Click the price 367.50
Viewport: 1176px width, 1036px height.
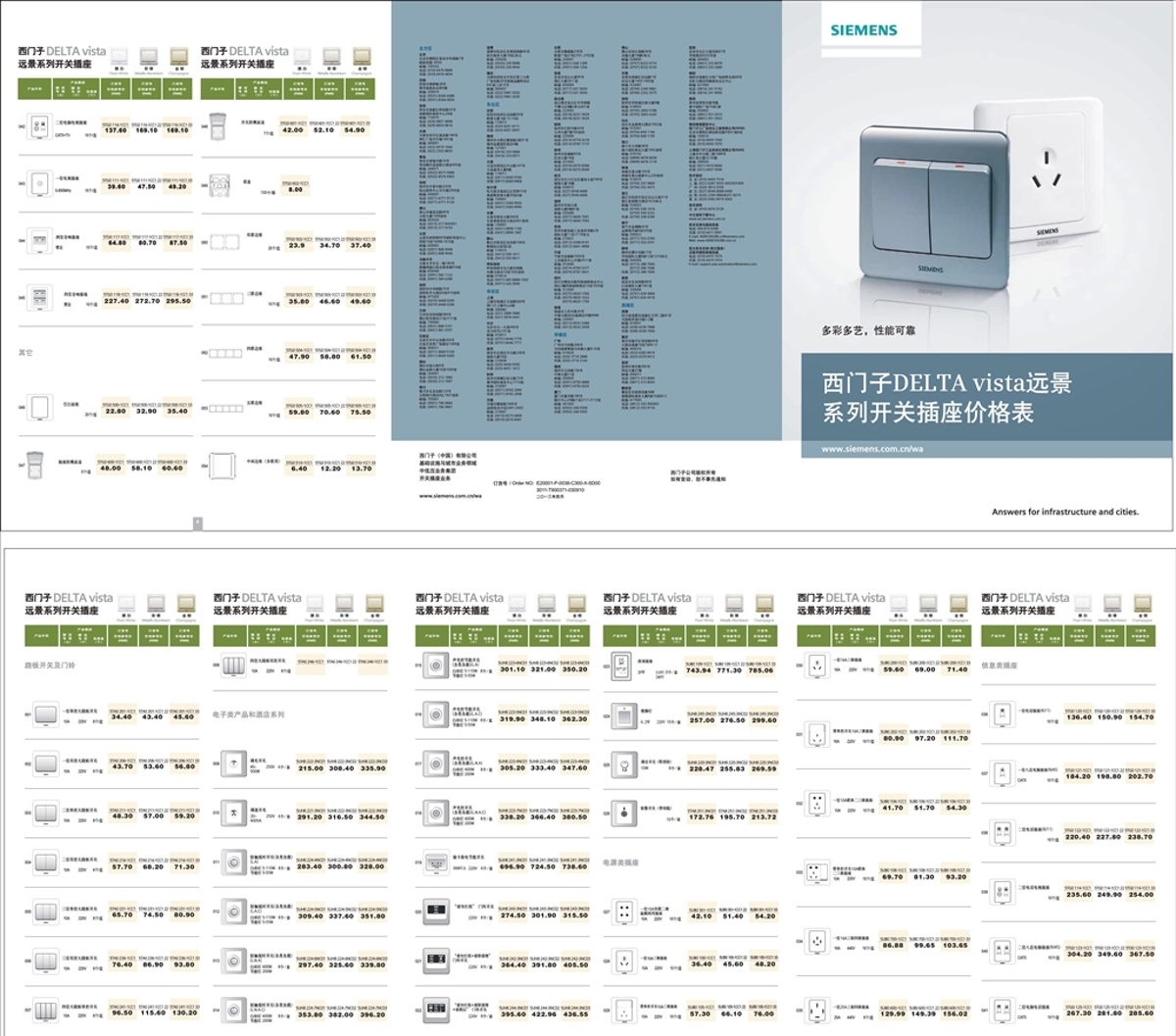[1141, 955]
